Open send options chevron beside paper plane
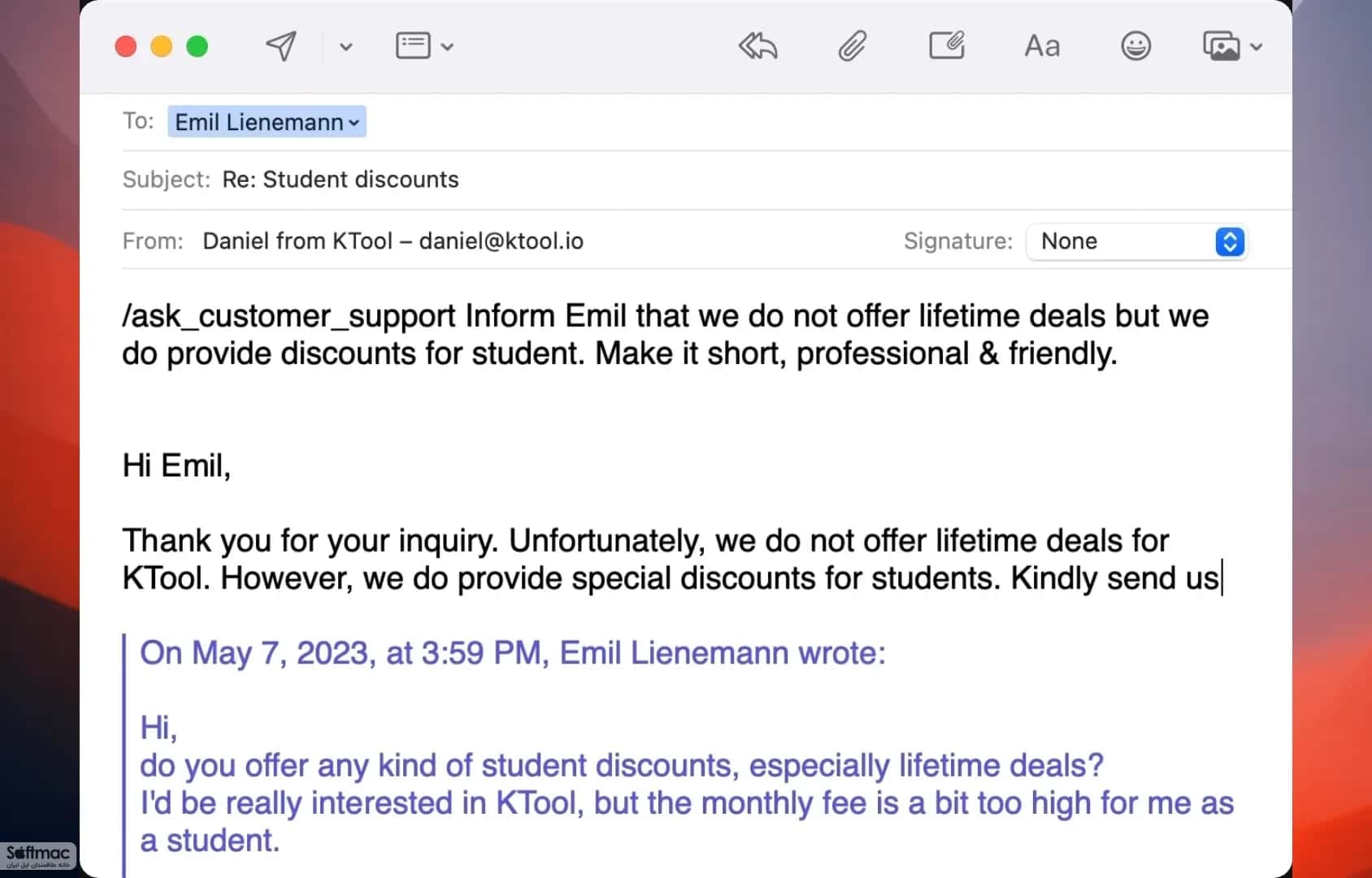 pos(345,47)
